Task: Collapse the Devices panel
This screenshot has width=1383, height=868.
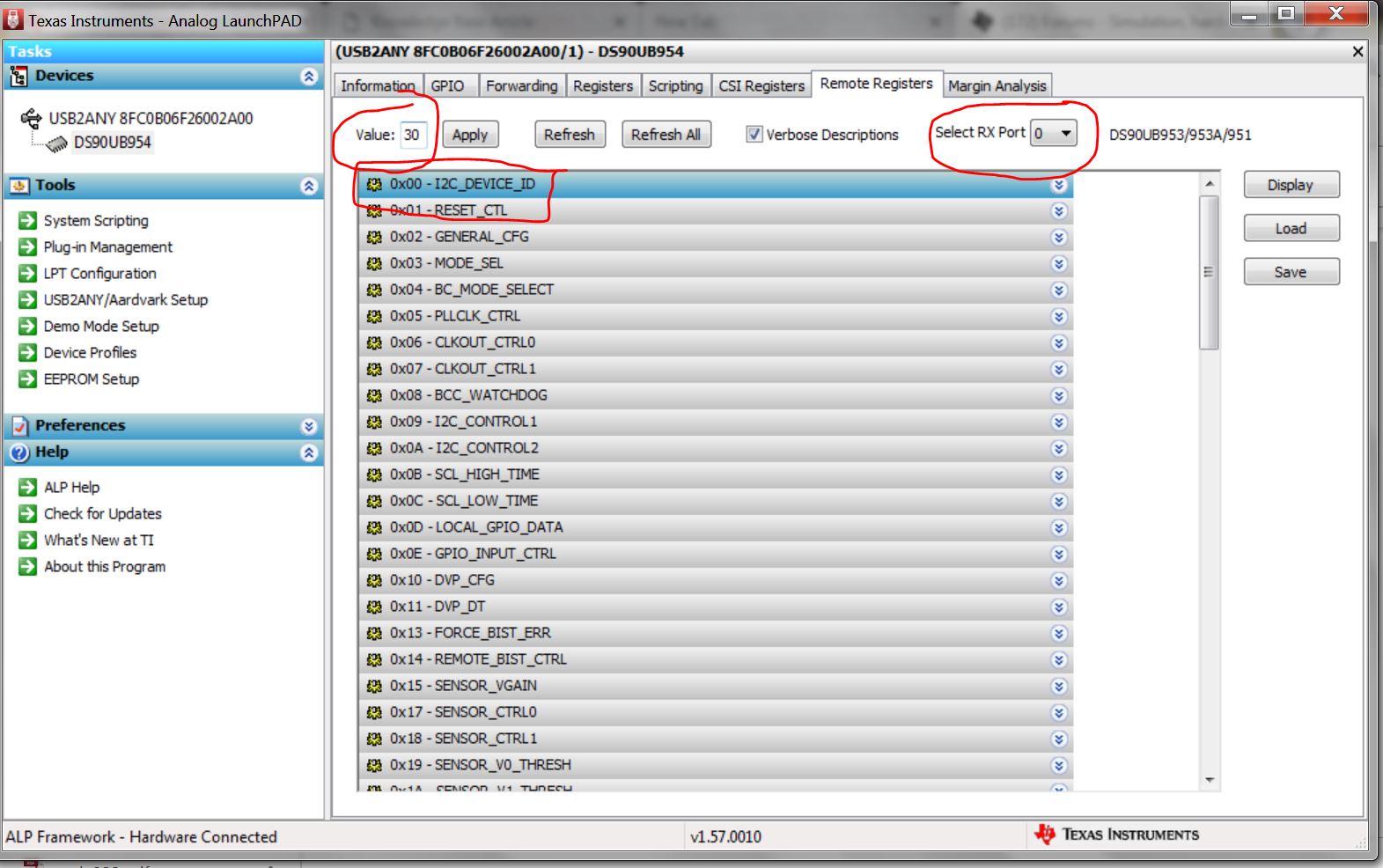Action: (309, 77)
